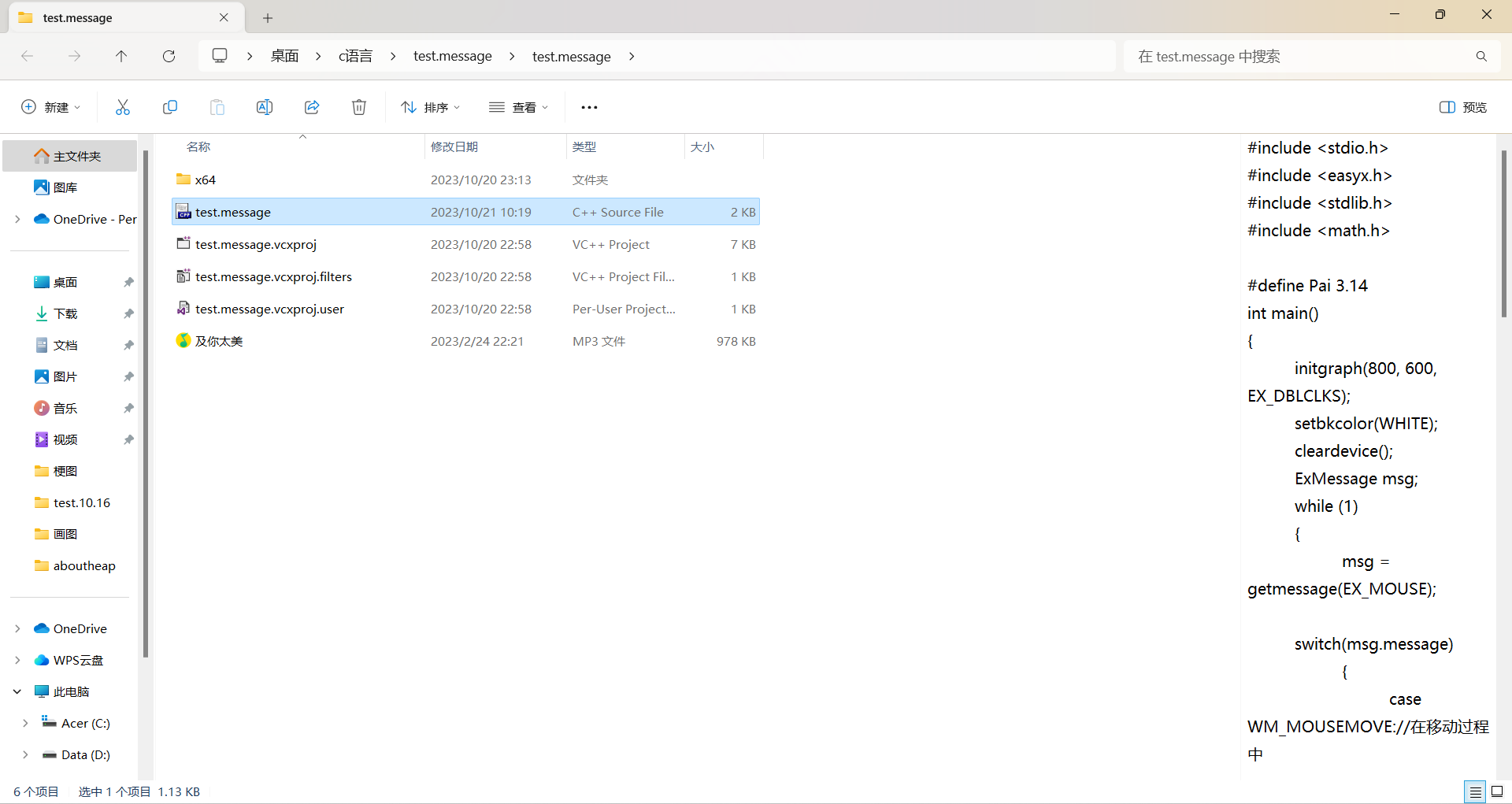Click first test.message breadcrumb segment

453,56
